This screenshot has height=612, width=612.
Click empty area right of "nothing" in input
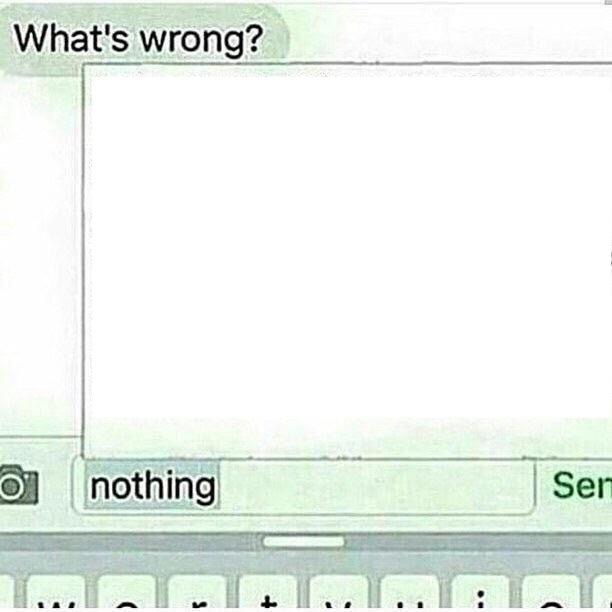pyautogui.click(x=375, y=485)
